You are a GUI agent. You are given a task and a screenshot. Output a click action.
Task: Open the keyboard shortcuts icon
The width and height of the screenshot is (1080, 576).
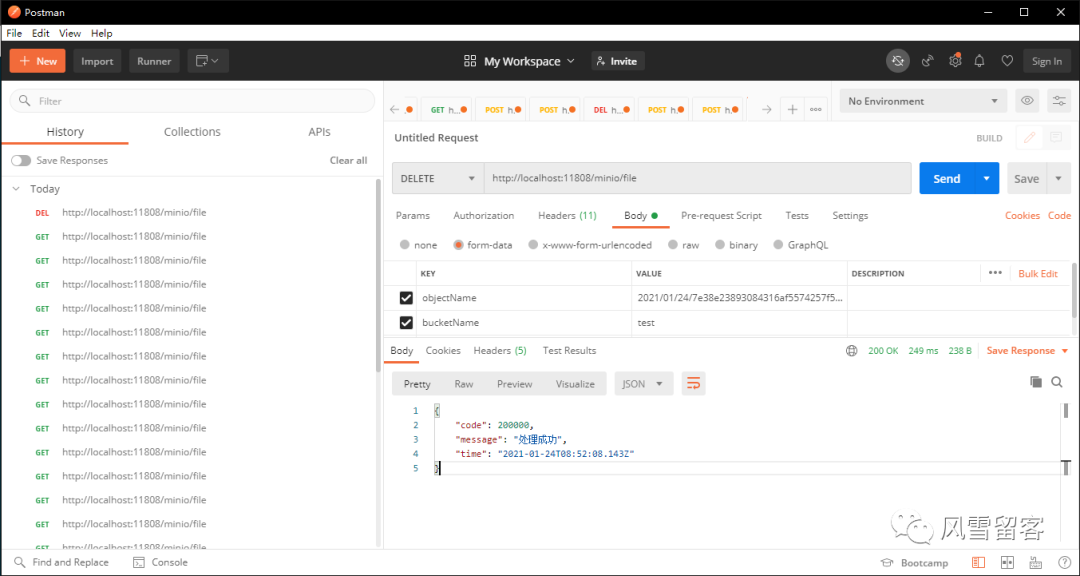click(1035, 562)
